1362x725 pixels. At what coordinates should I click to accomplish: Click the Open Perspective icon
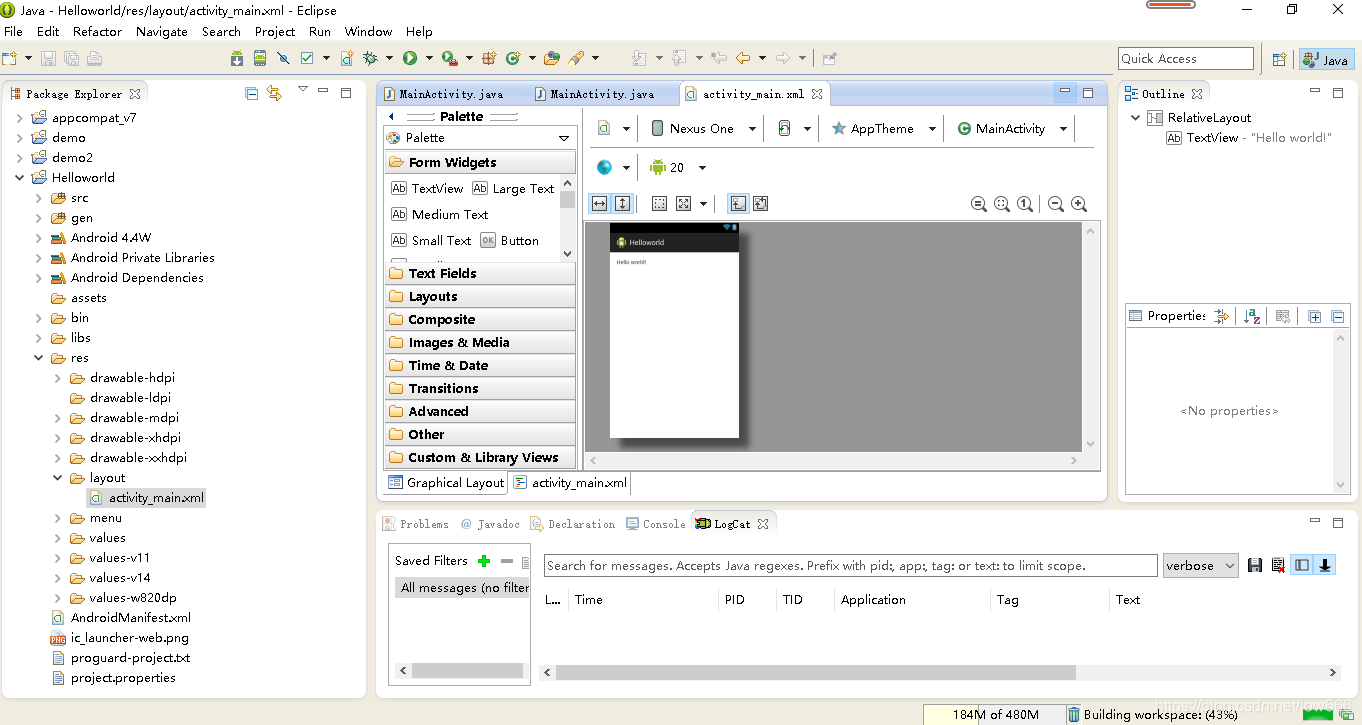point(1279,59)
